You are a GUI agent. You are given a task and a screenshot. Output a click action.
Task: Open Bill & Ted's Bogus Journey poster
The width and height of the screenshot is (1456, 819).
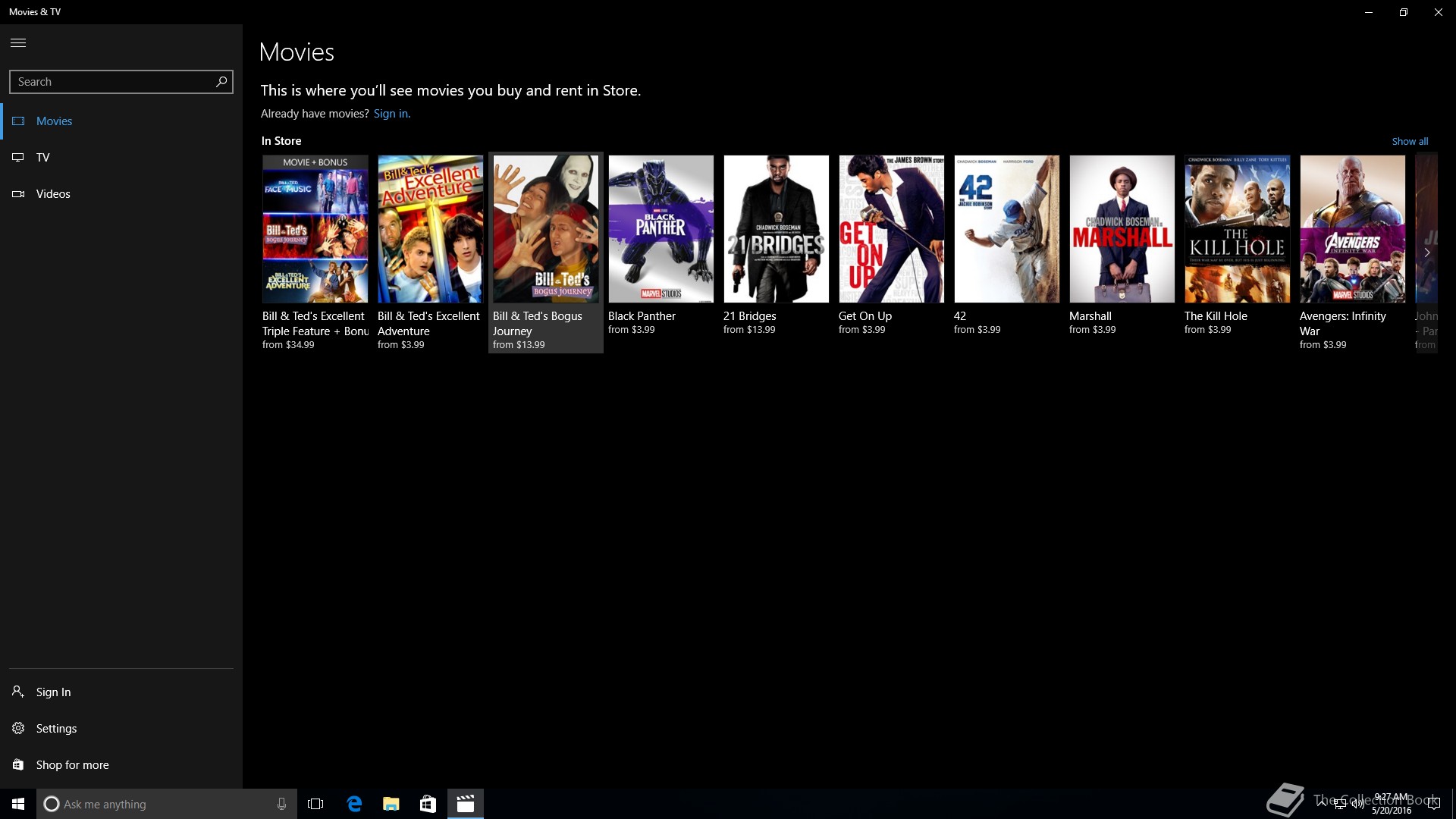click(x=546, y=229)
